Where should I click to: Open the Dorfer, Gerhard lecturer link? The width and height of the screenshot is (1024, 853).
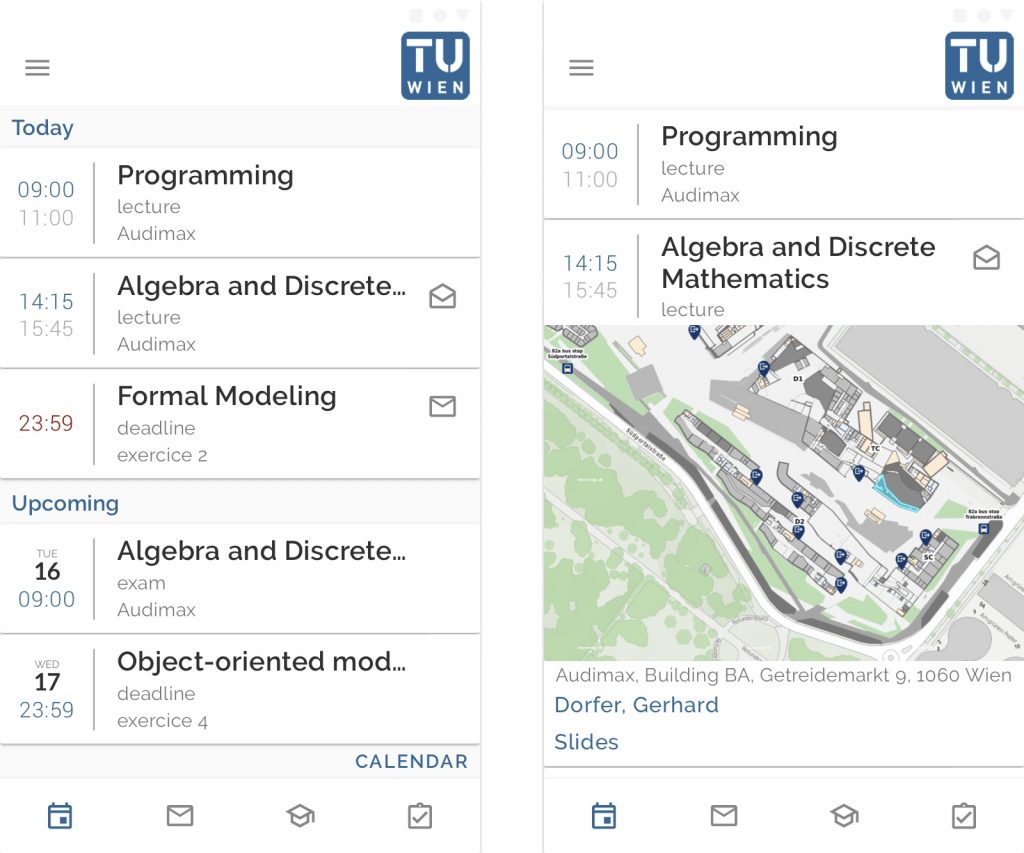tap(636, 705)
